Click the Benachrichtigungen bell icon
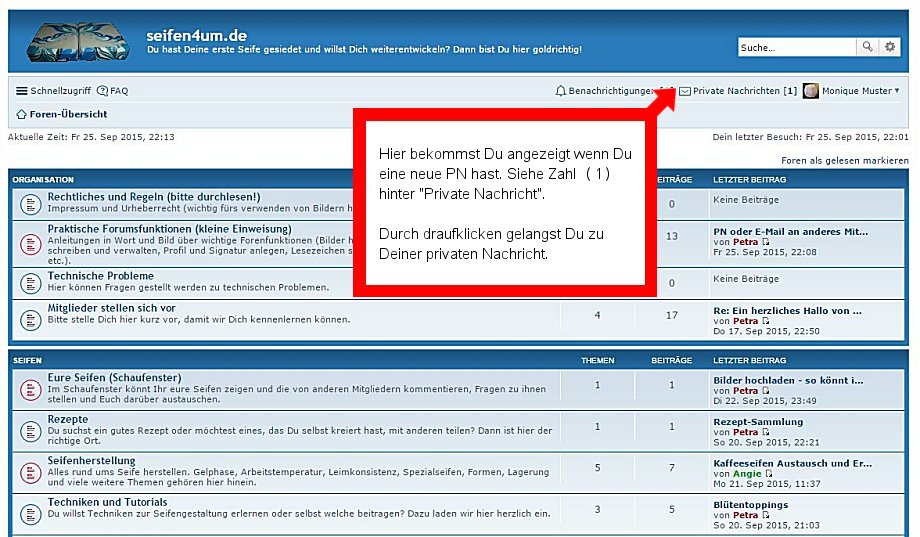The image size is (920, 537). pyautogui.click(x=561, y=91)
